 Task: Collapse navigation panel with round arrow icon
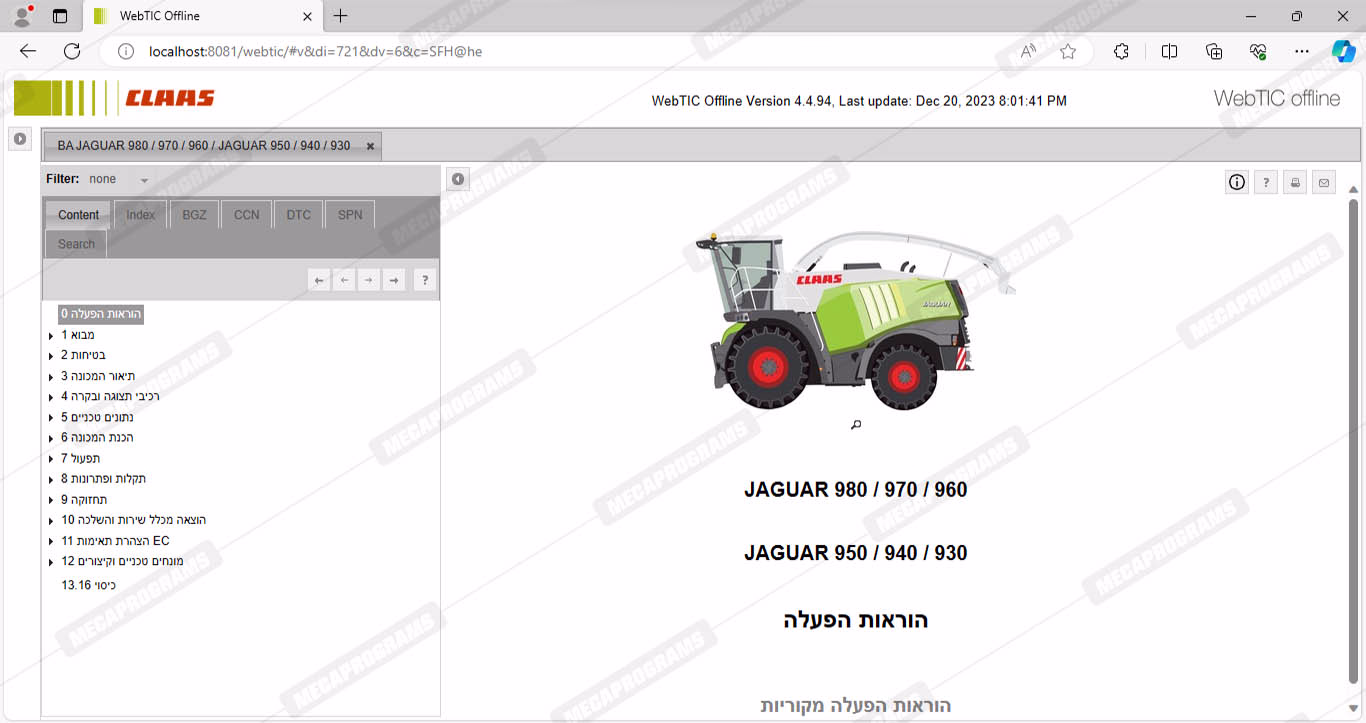457,179
